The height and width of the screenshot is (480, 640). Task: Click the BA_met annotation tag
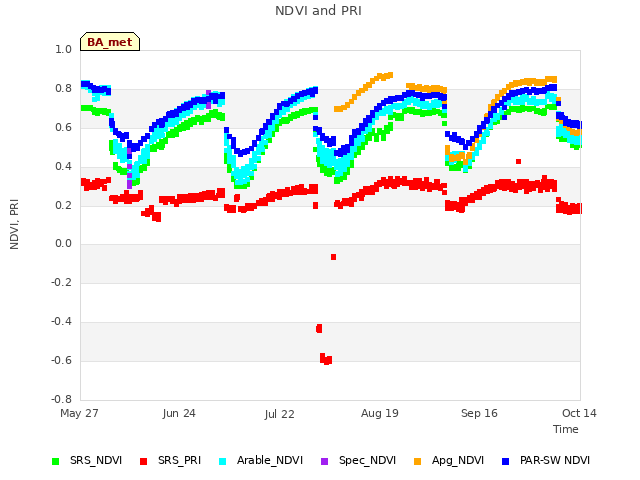click(x=110, y=42)
